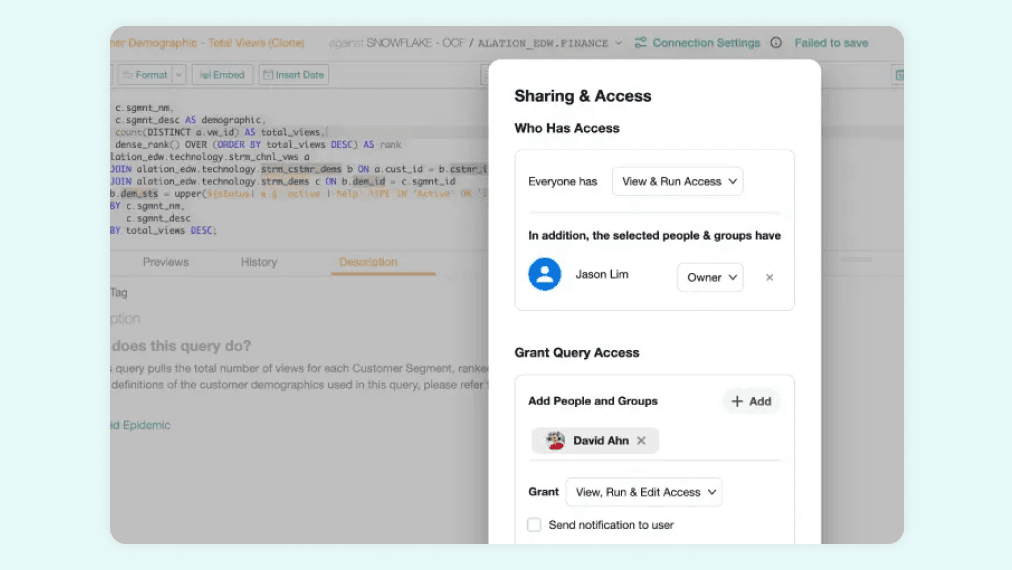Viewport: 1012px width, 570px height.
Task: Click the Tag label in Description
Action: click(x=119, y=292)
